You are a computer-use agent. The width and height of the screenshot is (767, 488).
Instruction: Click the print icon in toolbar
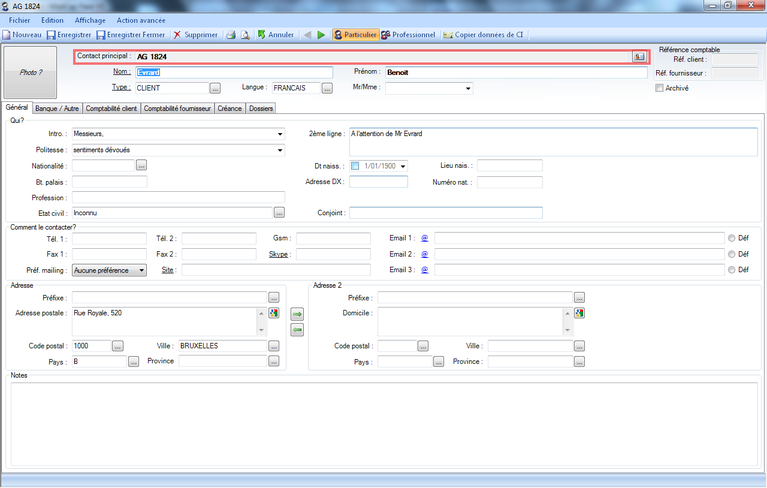pyautogui.click(x=230, y=34)
